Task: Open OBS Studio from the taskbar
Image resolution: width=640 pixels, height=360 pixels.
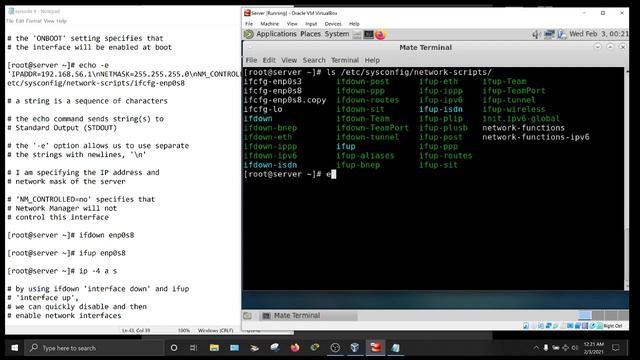Action: 335,348
